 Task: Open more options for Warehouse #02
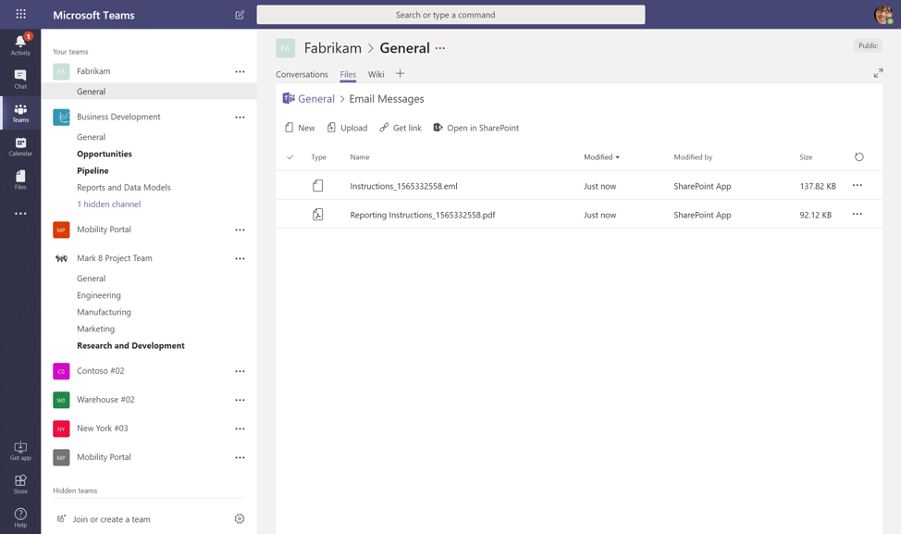coord(240,400)
